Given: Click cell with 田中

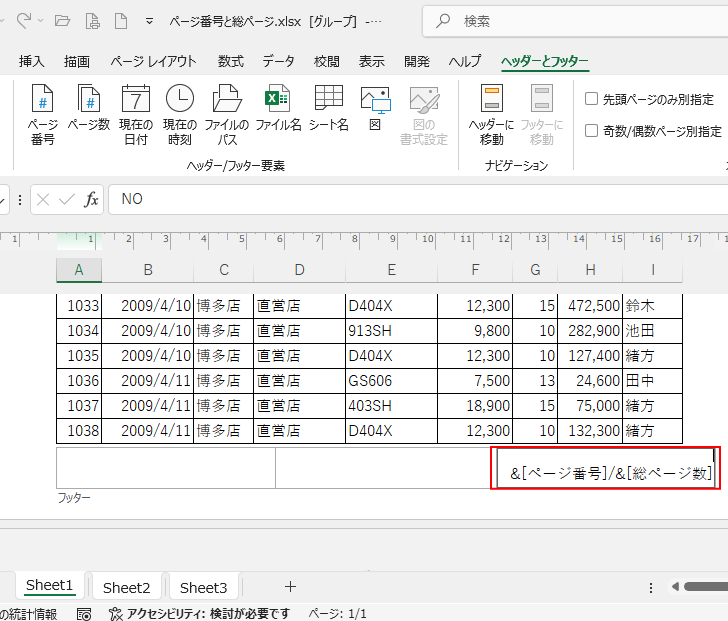Looking at the screenshot, I should tap(652, 381).
